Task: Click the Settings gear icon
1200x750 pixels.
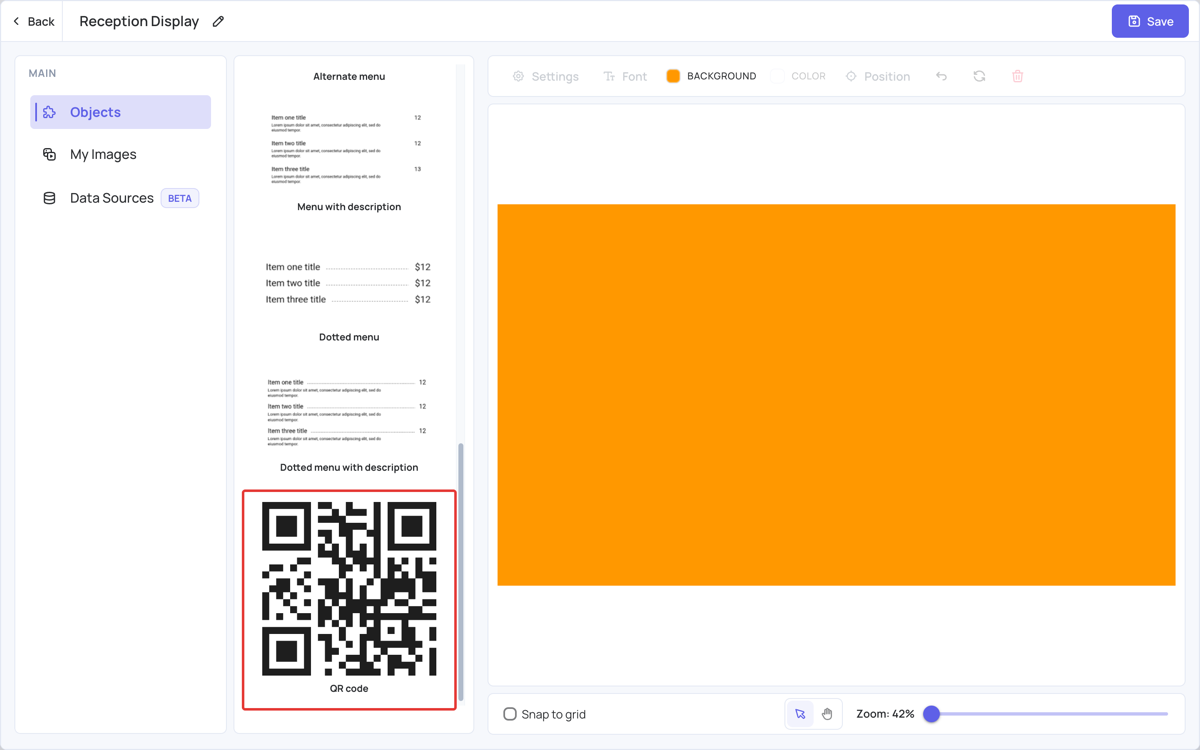Action: click(518, 76)
